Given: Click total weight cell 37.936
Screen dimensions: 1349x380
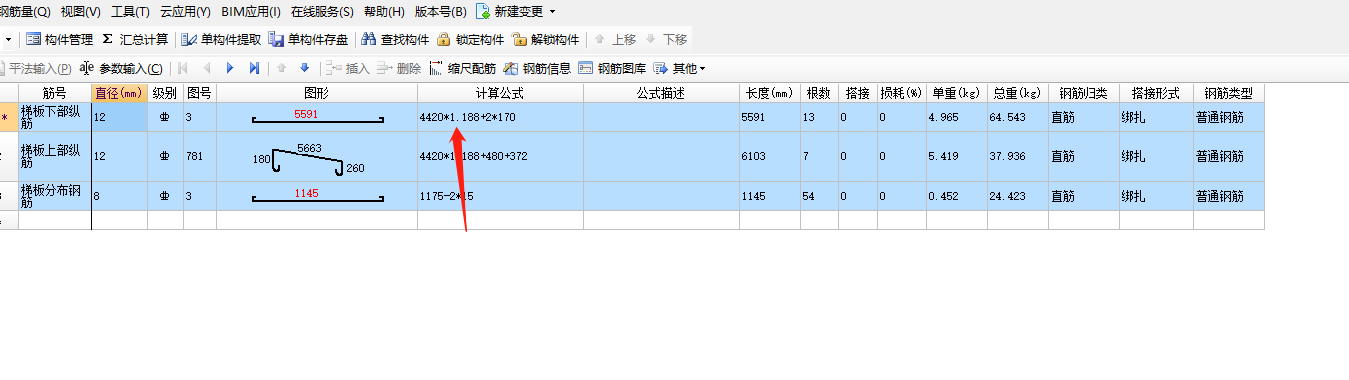Looking at the screenshot, I should 1017,157.
